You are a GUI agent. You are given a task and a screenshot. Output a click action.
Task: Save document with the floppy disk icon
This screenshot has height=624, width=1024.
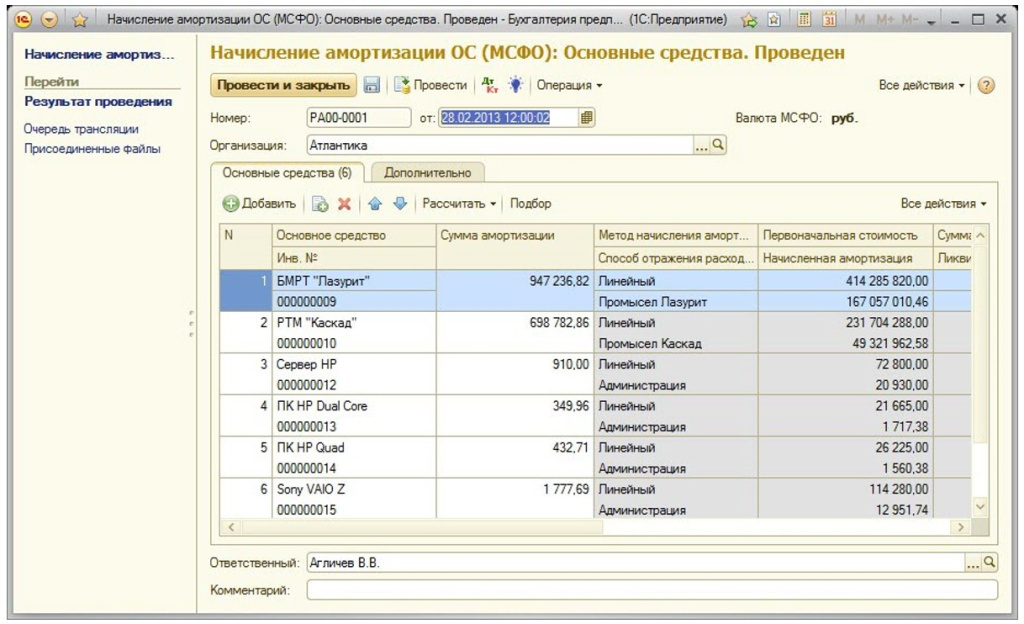[x=372, y=85]
